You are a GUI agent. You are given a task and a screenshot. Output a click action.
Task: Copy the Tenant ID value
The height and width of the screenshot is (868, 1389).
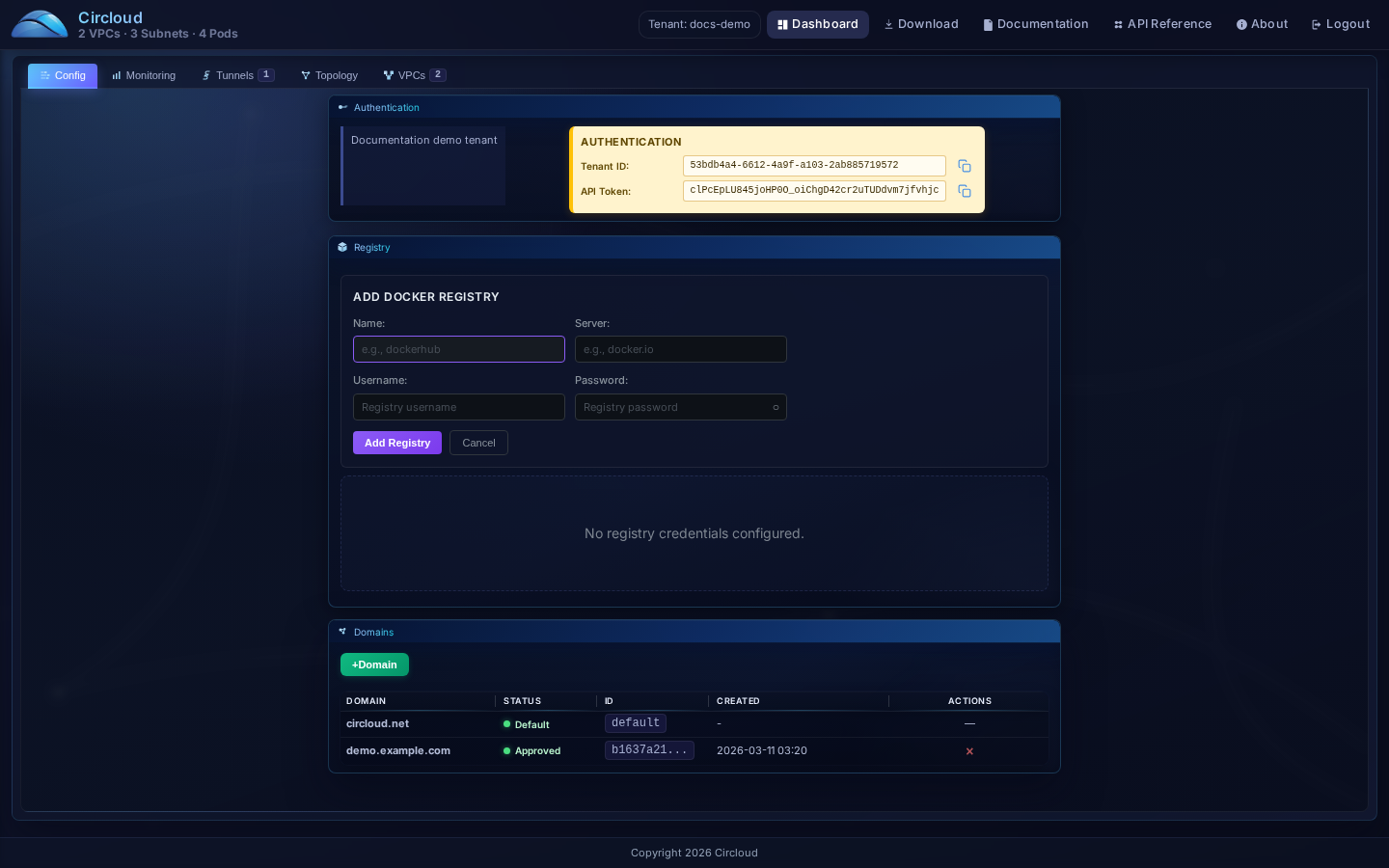click(965, 166)
